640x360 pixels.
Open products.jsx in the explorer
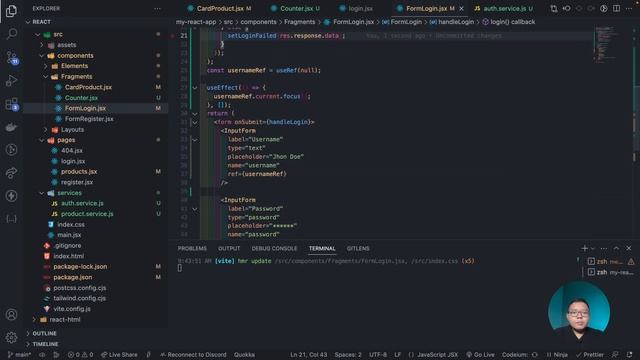[79, 172]
